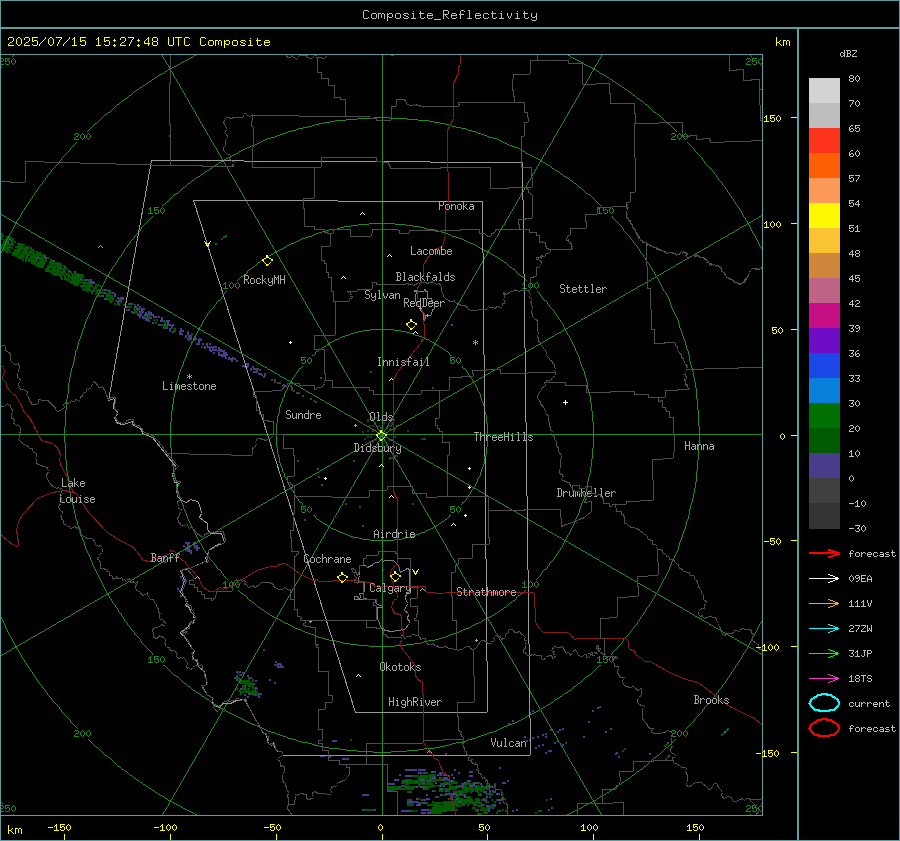This screenshot has width=900, height=841.
Task: Click the magenta 18TS arrow legend icon
Action: [x=824, y=679]
